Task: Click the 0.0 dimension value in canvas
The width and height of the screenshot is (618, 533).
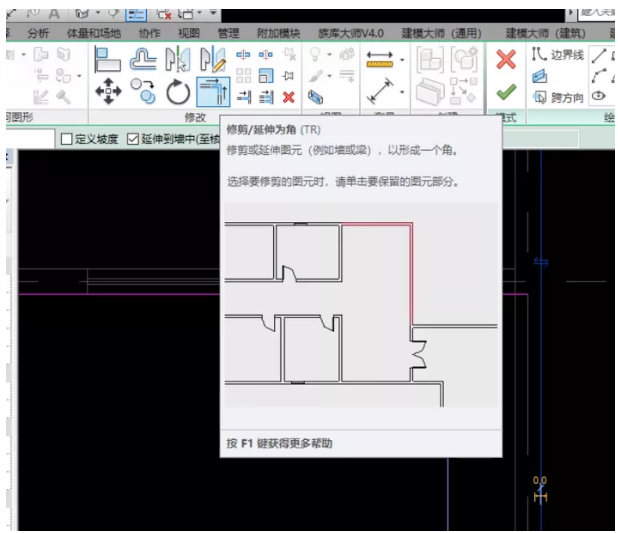Action: pos(540,480)
